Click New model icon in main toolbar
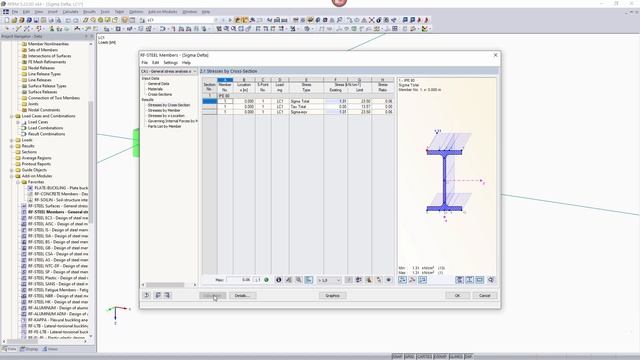 [x=7, y=20]
